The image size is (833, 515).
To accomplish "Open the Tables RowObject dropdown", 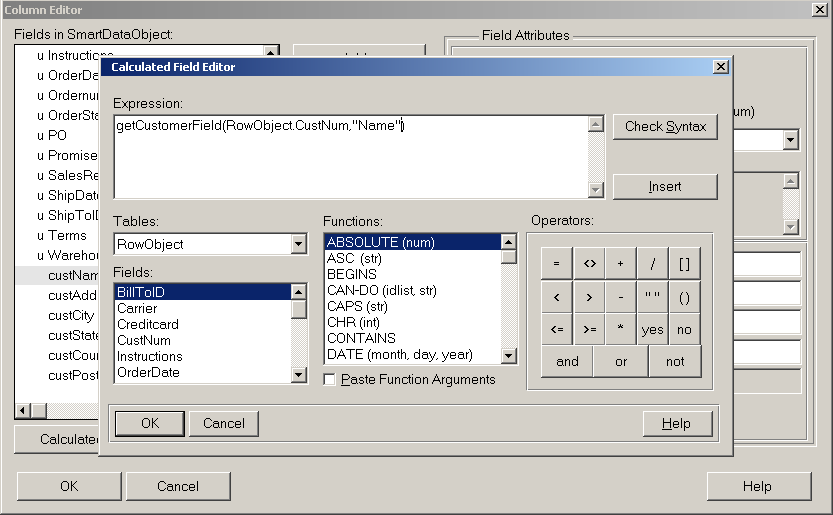I will 299,244.
